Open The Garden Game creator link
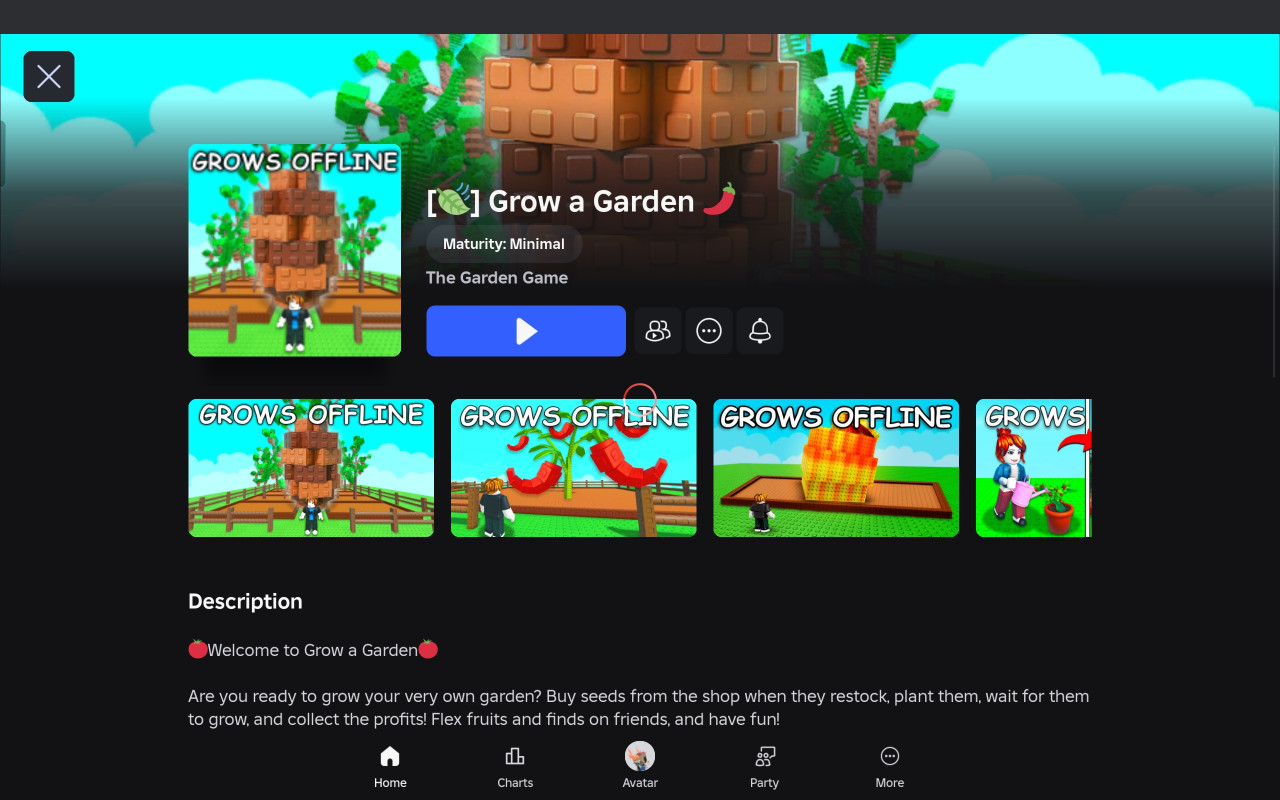The width and height of the screenshot is (1280, 800). (x=497, y=278)
